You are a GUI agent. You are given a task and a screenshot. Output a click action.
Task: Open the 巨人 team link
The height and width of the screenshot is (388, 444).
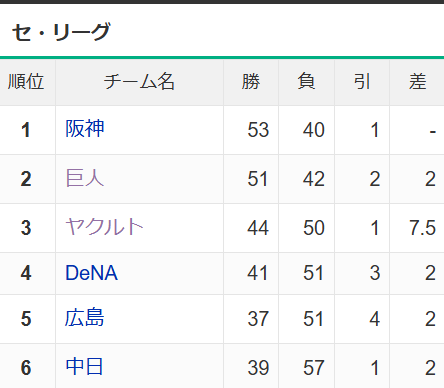click(85, 178)
